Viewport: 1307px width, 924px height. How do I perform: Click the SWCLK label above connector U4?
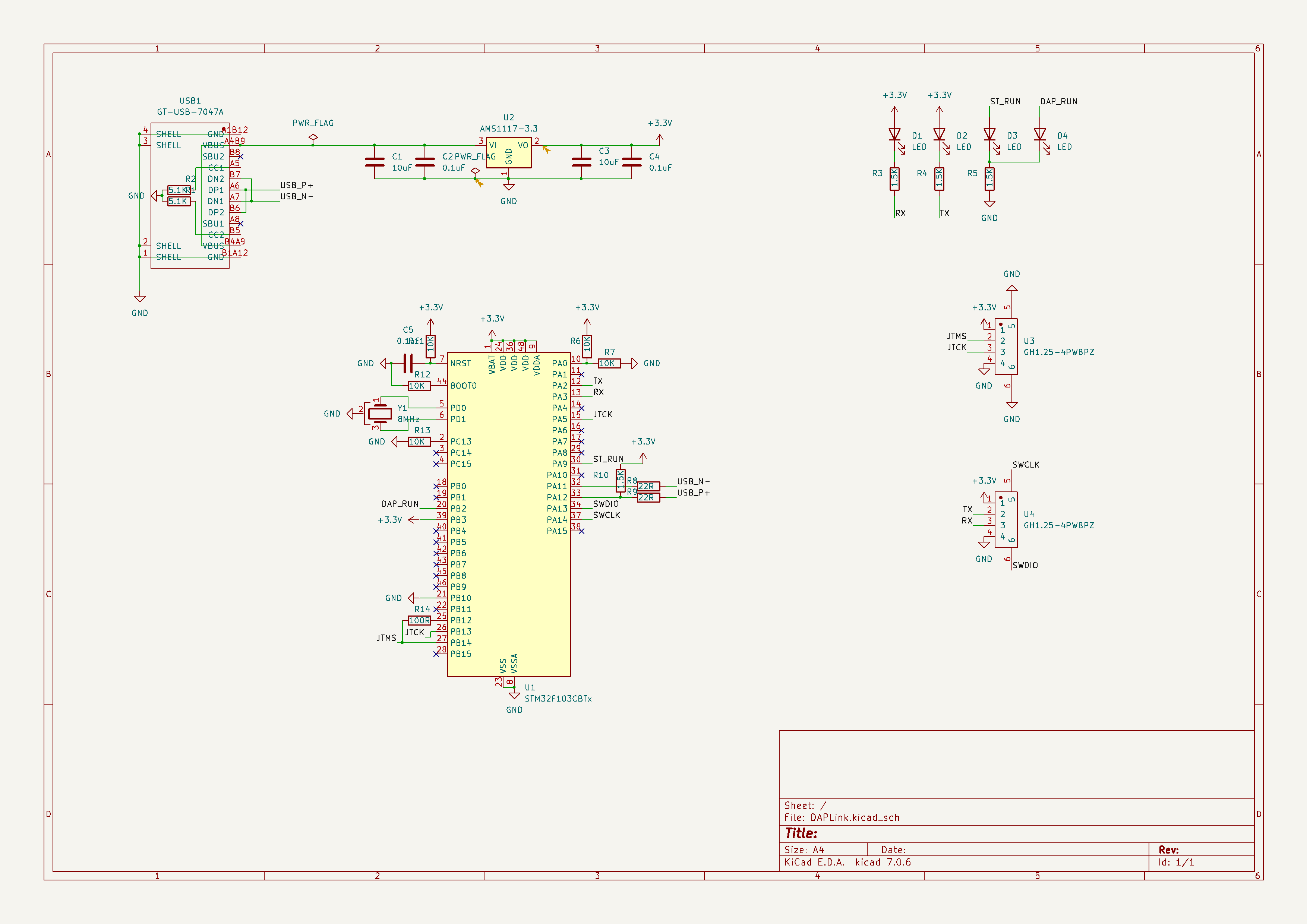point(1026,464)
